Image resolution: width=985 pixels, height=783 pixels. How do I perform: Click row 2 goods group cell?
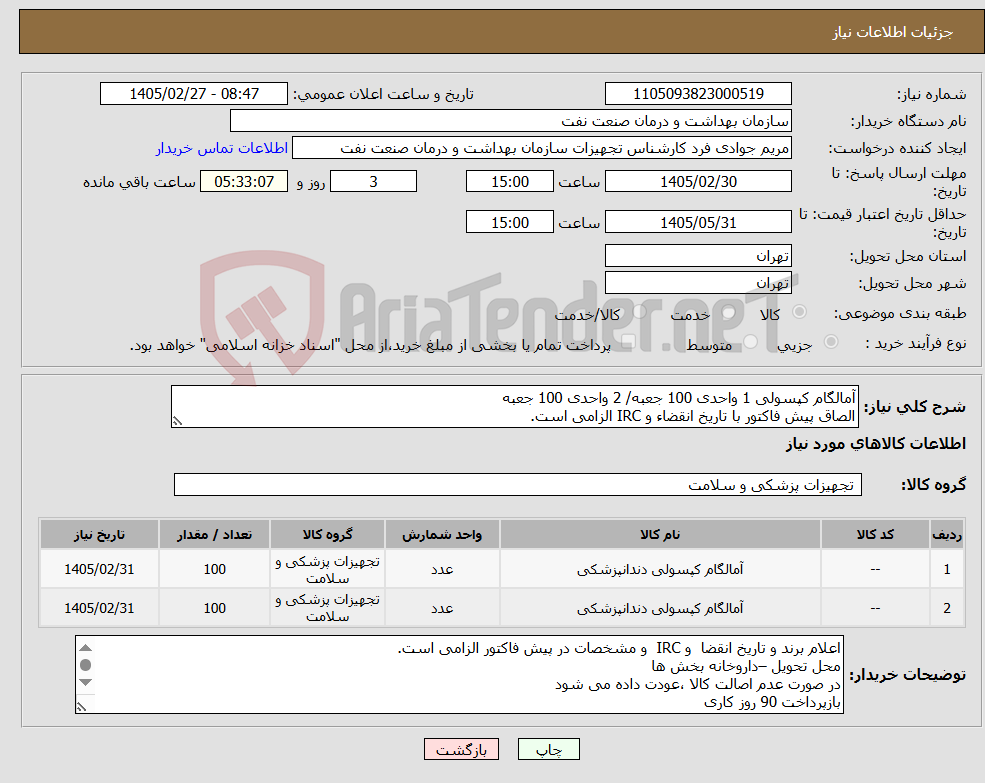click(327, 608)
